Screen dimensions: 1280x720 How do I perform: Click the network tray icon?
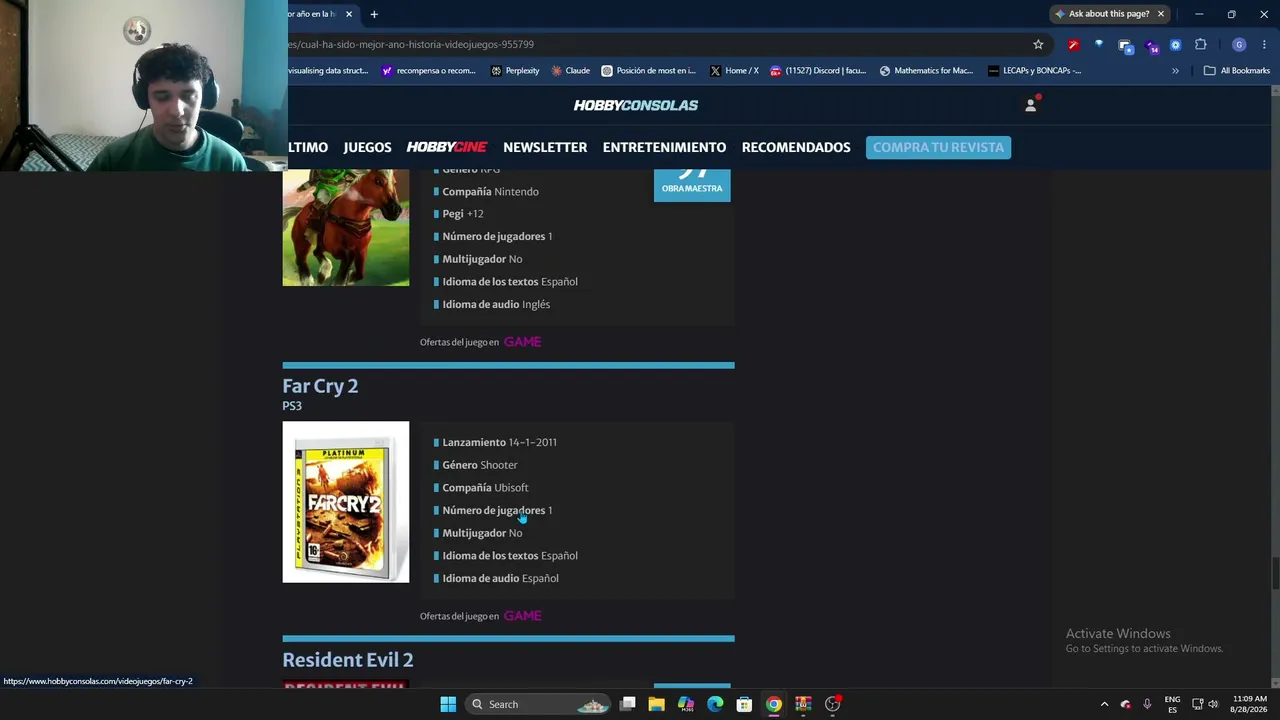(x=1198, y=704)
